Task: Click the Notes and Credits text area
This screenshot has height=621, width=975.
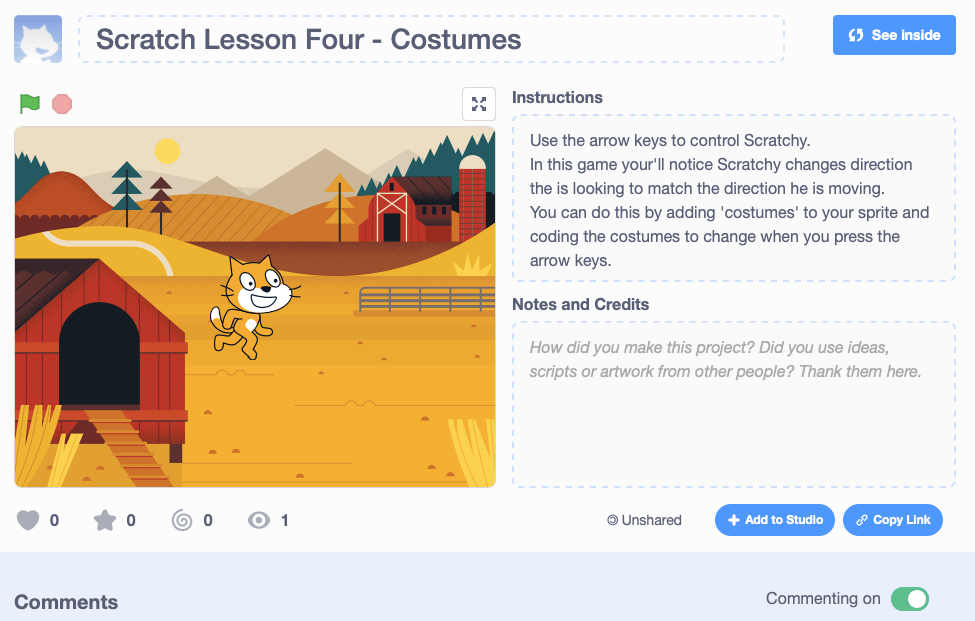Action: pyautogui.click(x=733, y=403)
